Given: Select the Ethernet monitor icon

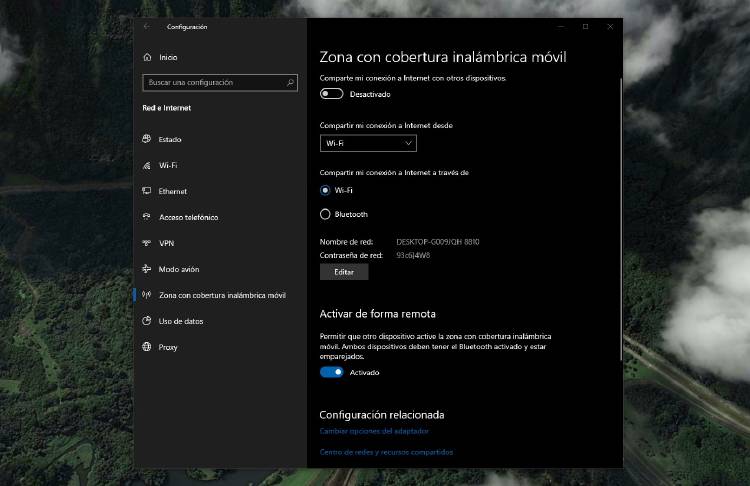Looking at the screenshot, I should pyautogui.click(x=147, y=191).
